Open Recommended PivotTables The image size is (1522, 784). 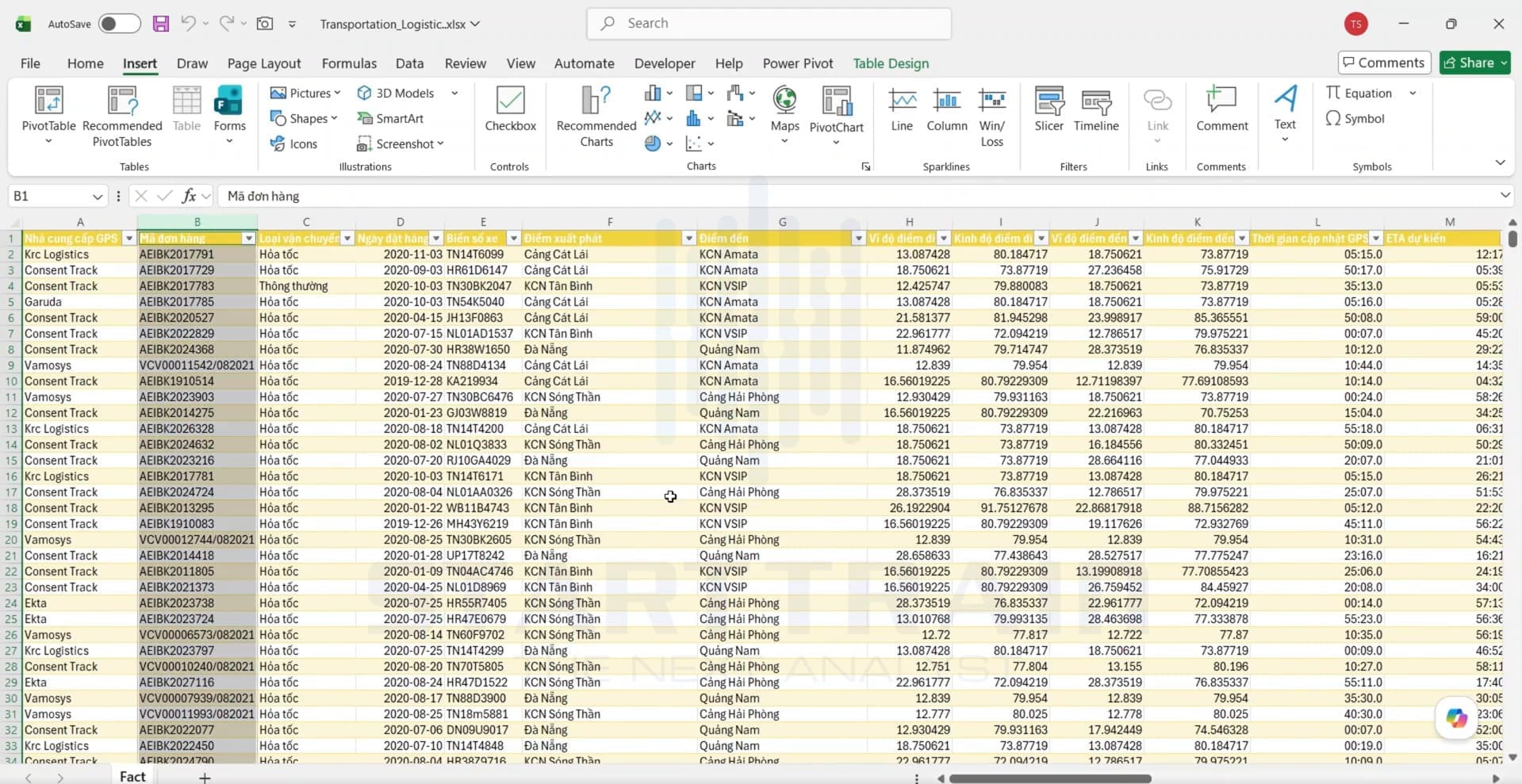point(122,117)
